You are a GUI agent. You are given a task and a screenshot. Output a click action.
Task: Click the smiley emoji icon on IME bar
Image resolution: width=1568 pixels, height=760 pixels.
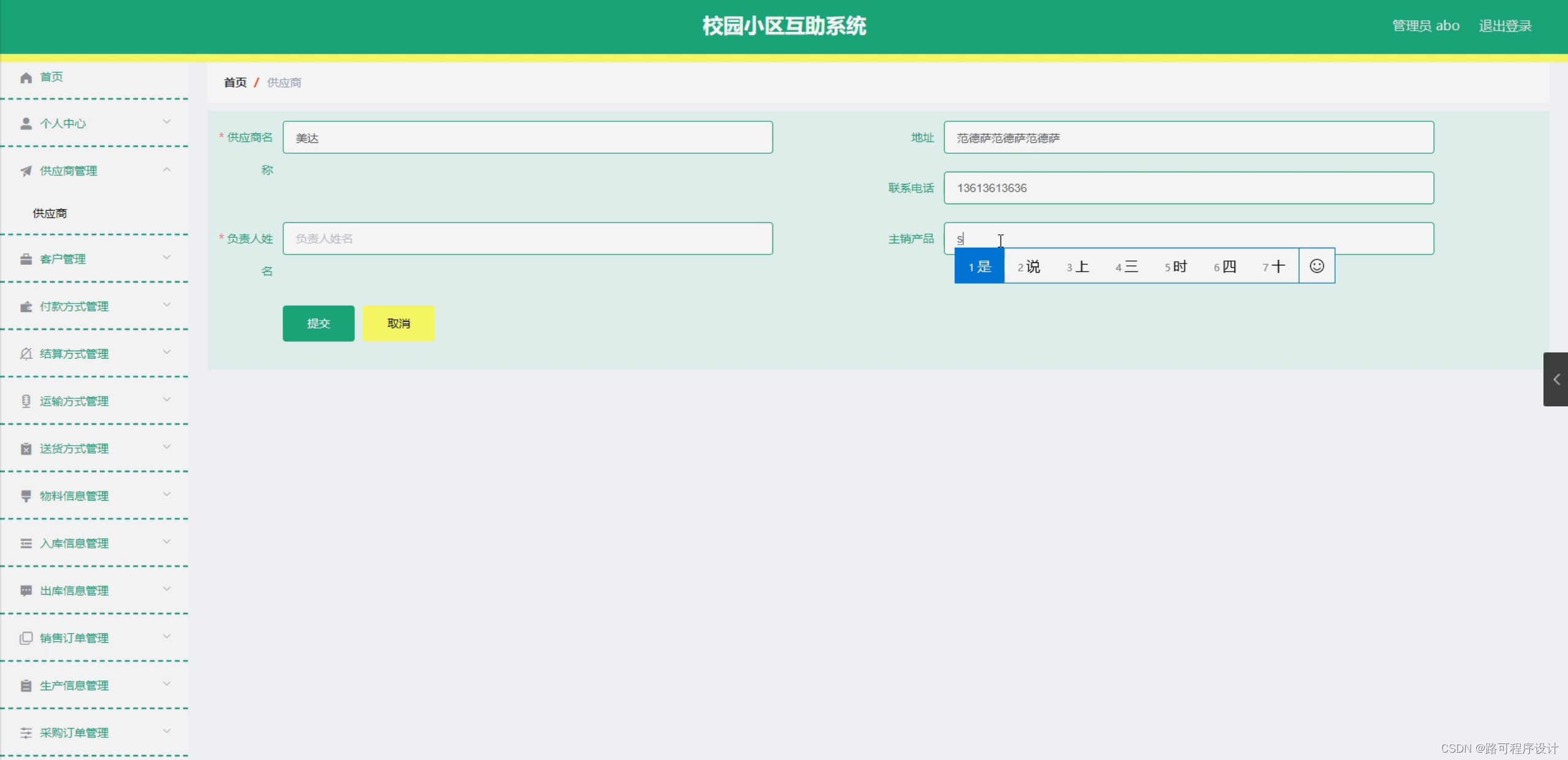1316,265
